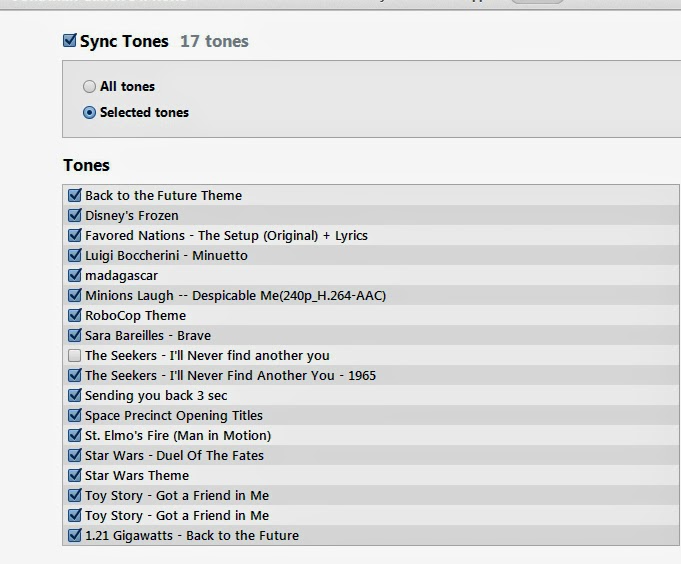The width and height of the screenshot is (681, 564).
Task: Uncheck 1.21 Gigawatts - Back to the Future
Action: (75, 536)
